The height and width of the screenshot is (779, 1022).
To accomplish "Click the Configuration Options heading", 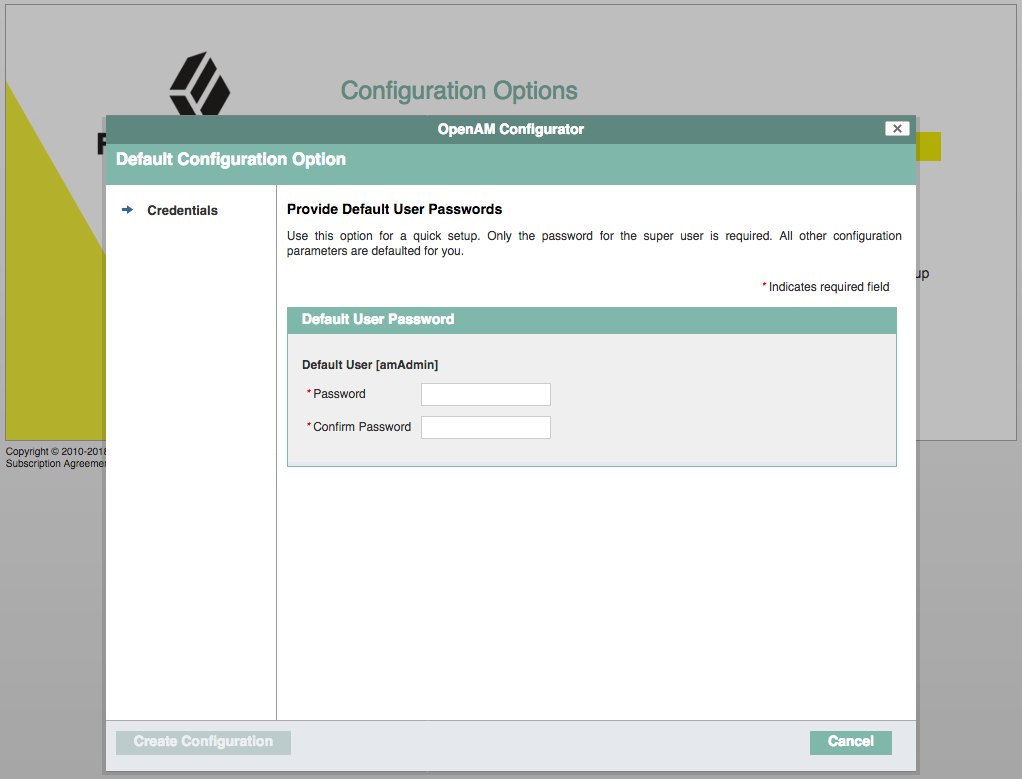I will click(459, 91).
